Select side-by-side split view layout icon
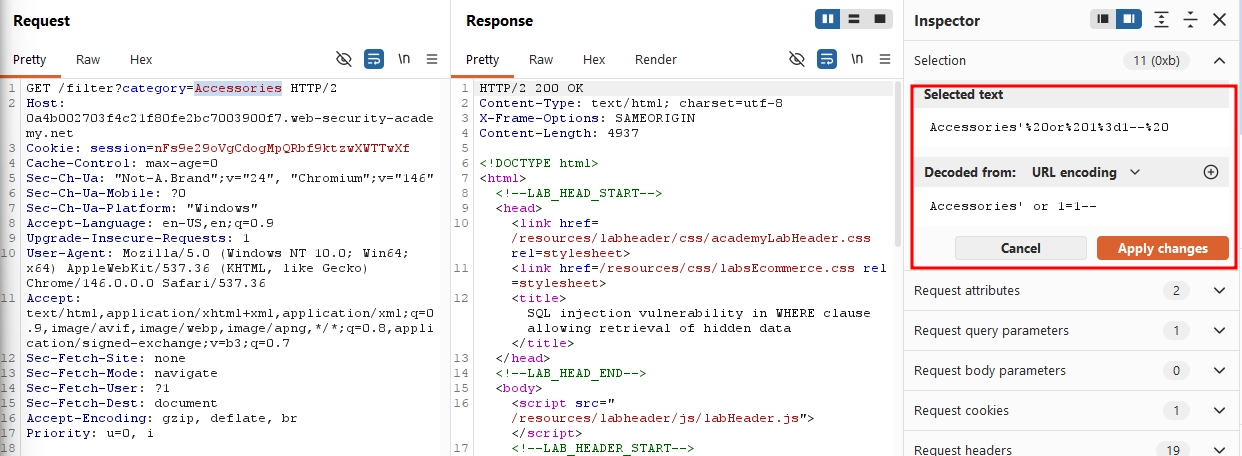Image resolution: width=1242 pixels, height=456 pixels. (828, 19)
